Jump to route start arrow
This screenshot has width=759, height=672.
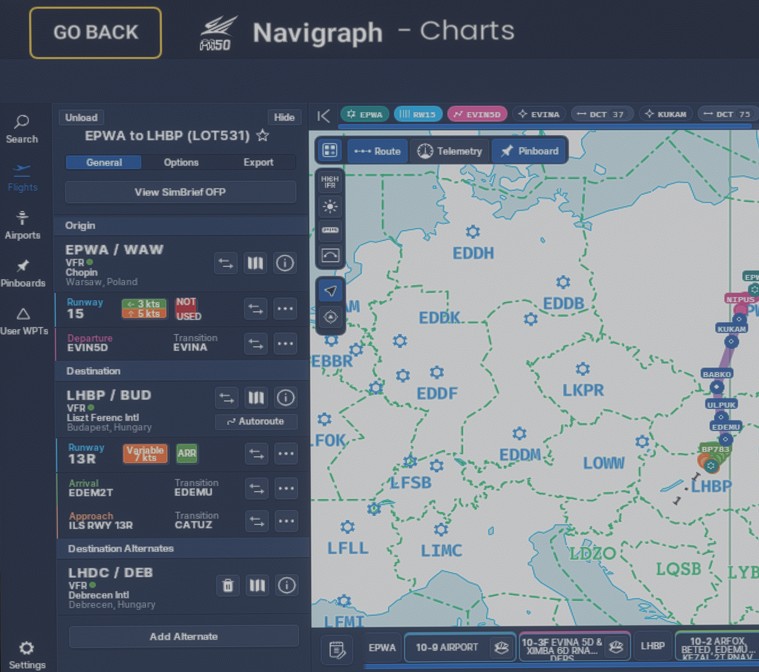click(x=323, y=116)
